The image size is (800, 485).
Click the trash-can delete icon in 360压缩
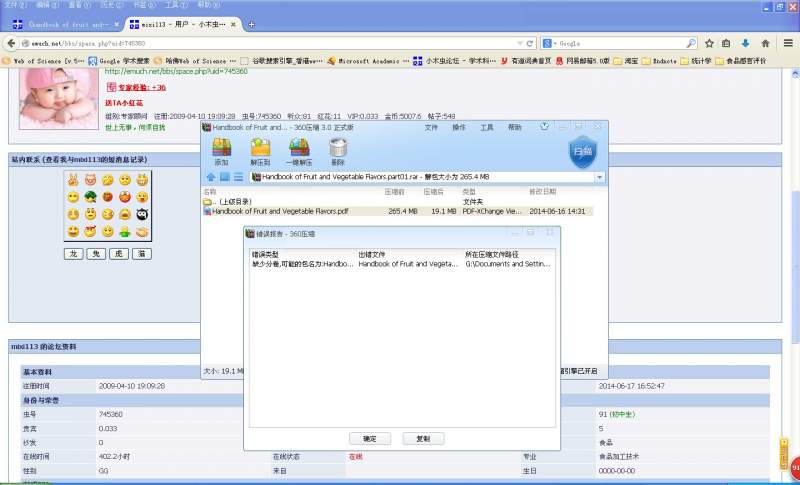(x=338, y=151)
